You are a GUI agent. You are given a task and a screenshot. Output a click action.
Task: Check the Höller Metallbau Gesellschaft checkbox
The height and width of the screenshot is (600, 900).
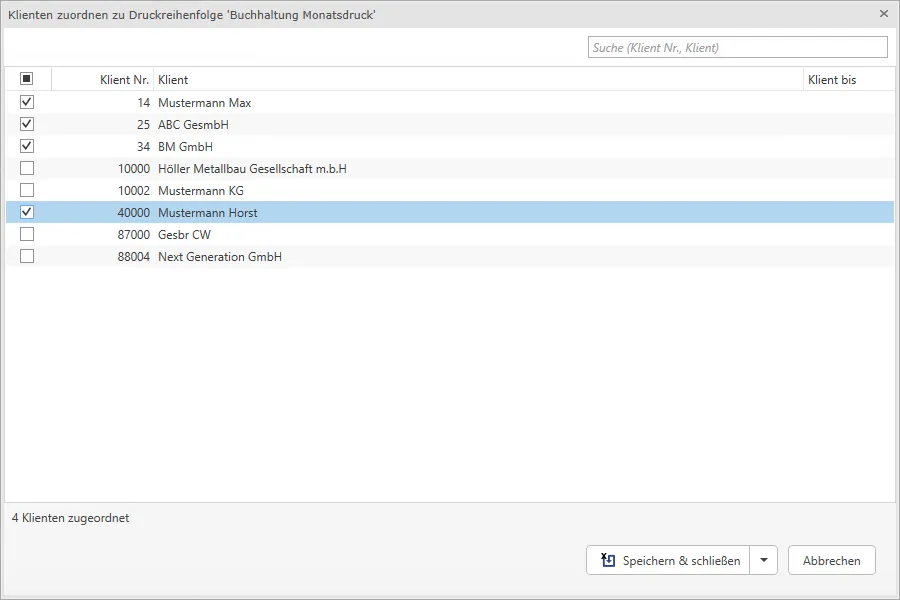tap(26, 168)
